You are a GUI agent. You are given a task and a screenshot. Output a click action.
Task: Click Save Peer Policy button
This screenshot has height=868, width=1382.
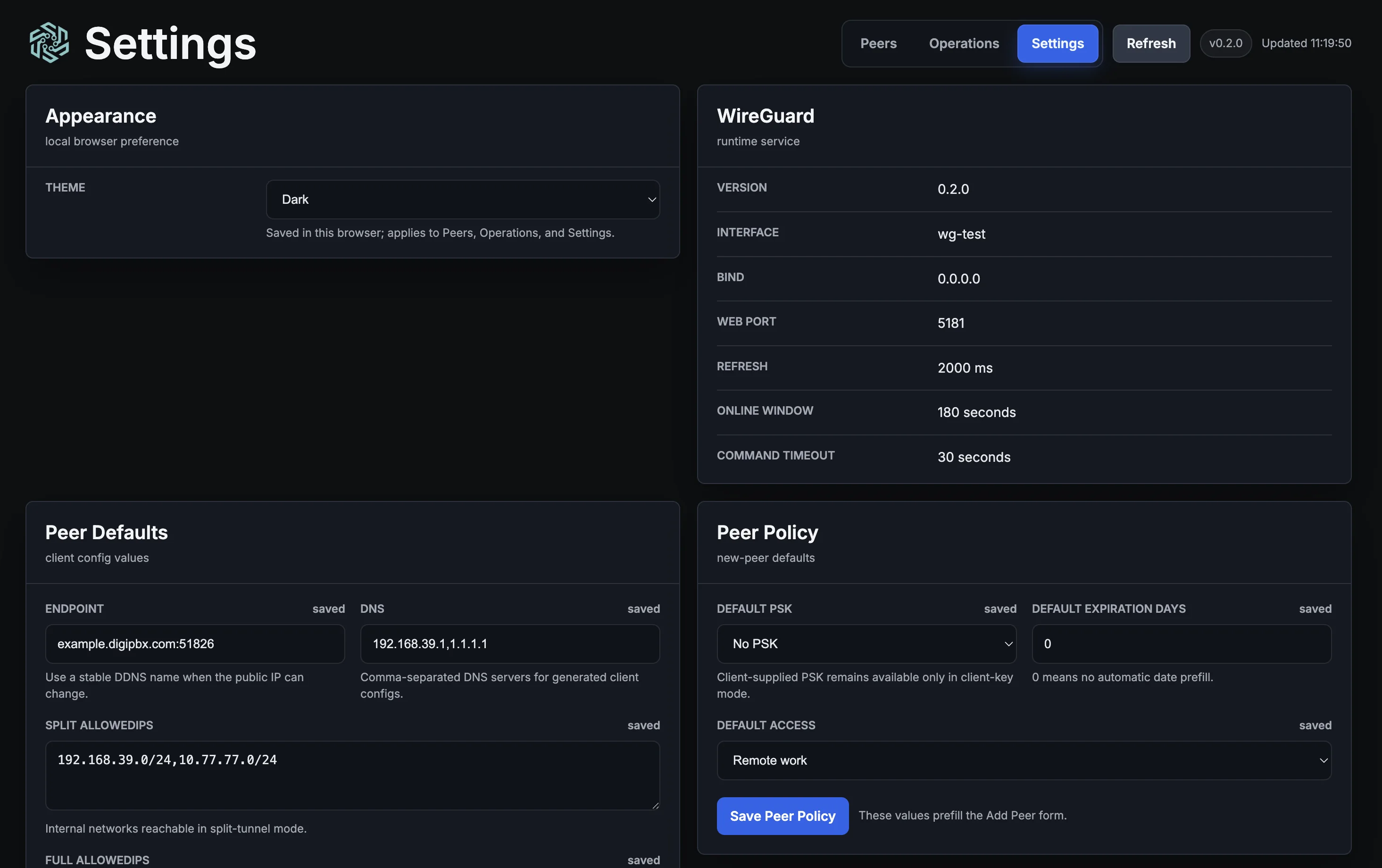[782, 816]
